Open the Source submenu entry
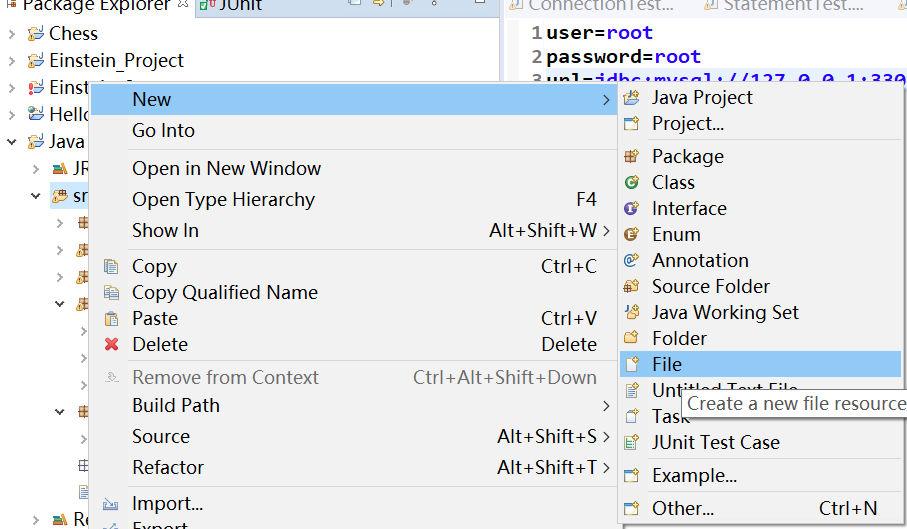907x529 pixels. pos(354,436)
